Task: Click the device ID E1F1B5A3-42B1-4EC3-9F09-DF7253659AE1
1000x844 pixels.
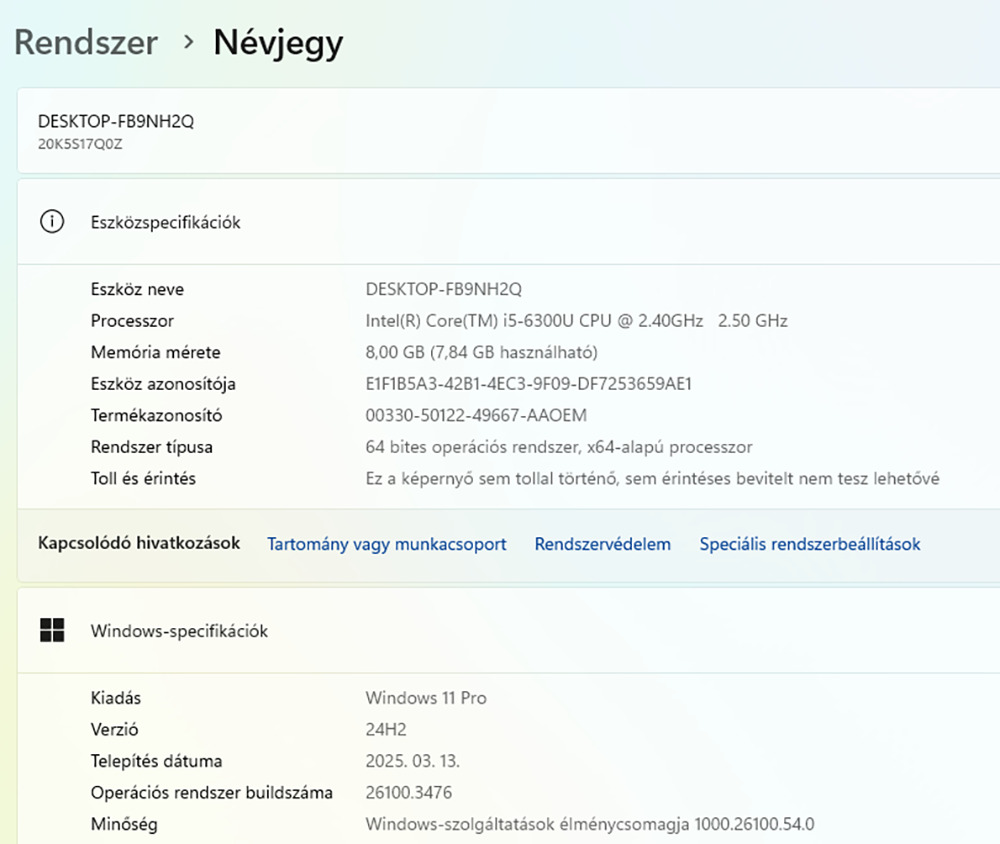Action: [529, 384]
